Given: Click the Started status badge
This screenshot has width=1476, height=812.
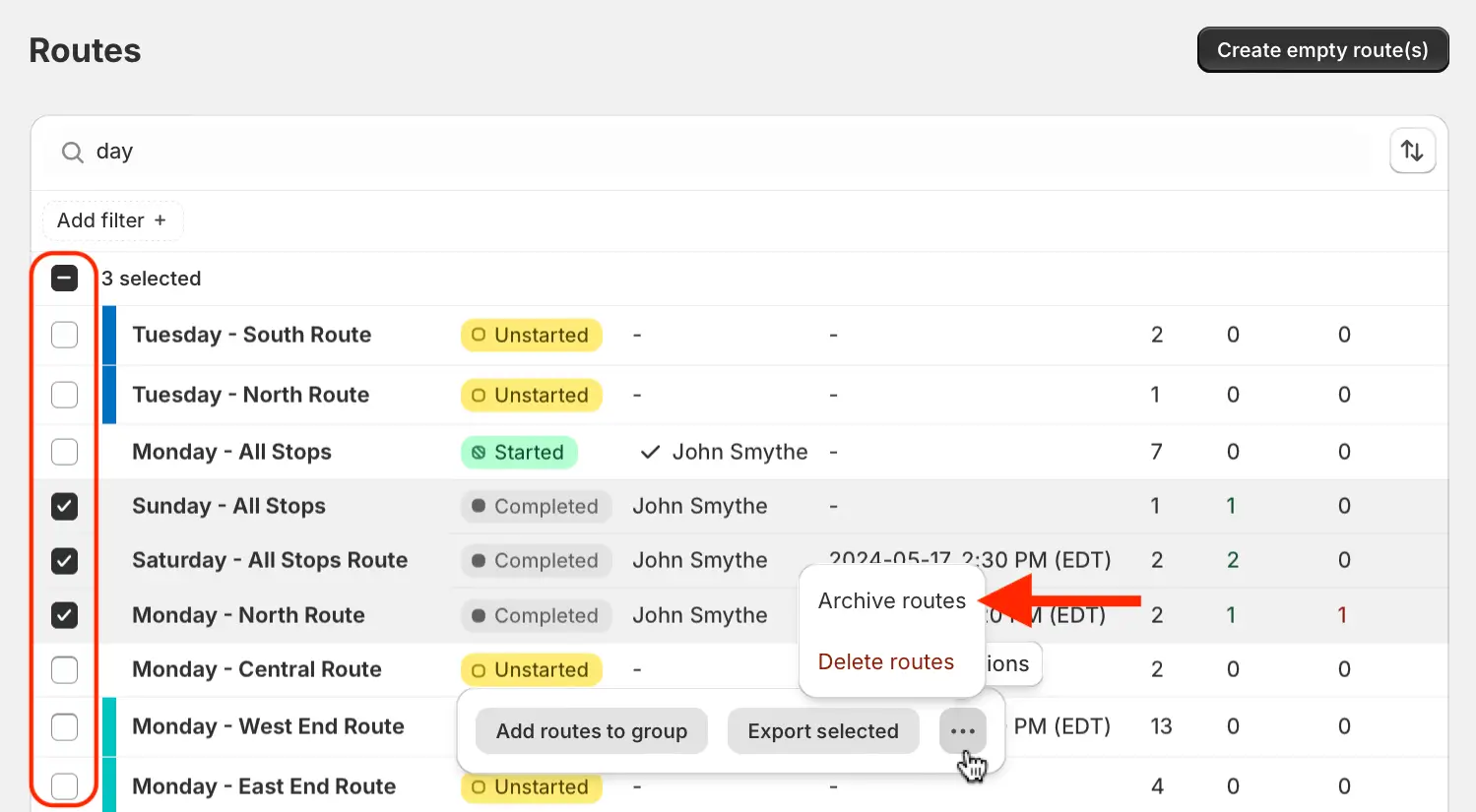Looking at the screenshot, I should (519, 453).
